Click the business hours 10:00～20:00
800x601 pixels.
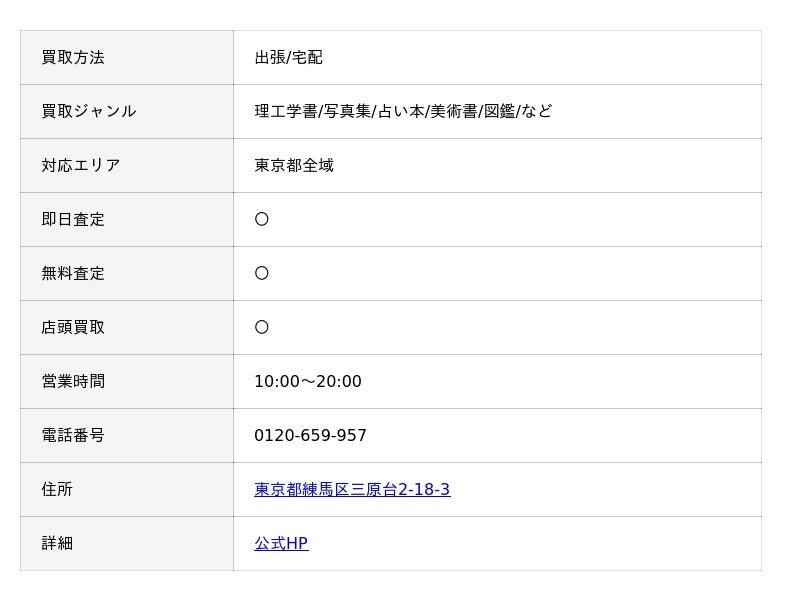coord(308,381)
